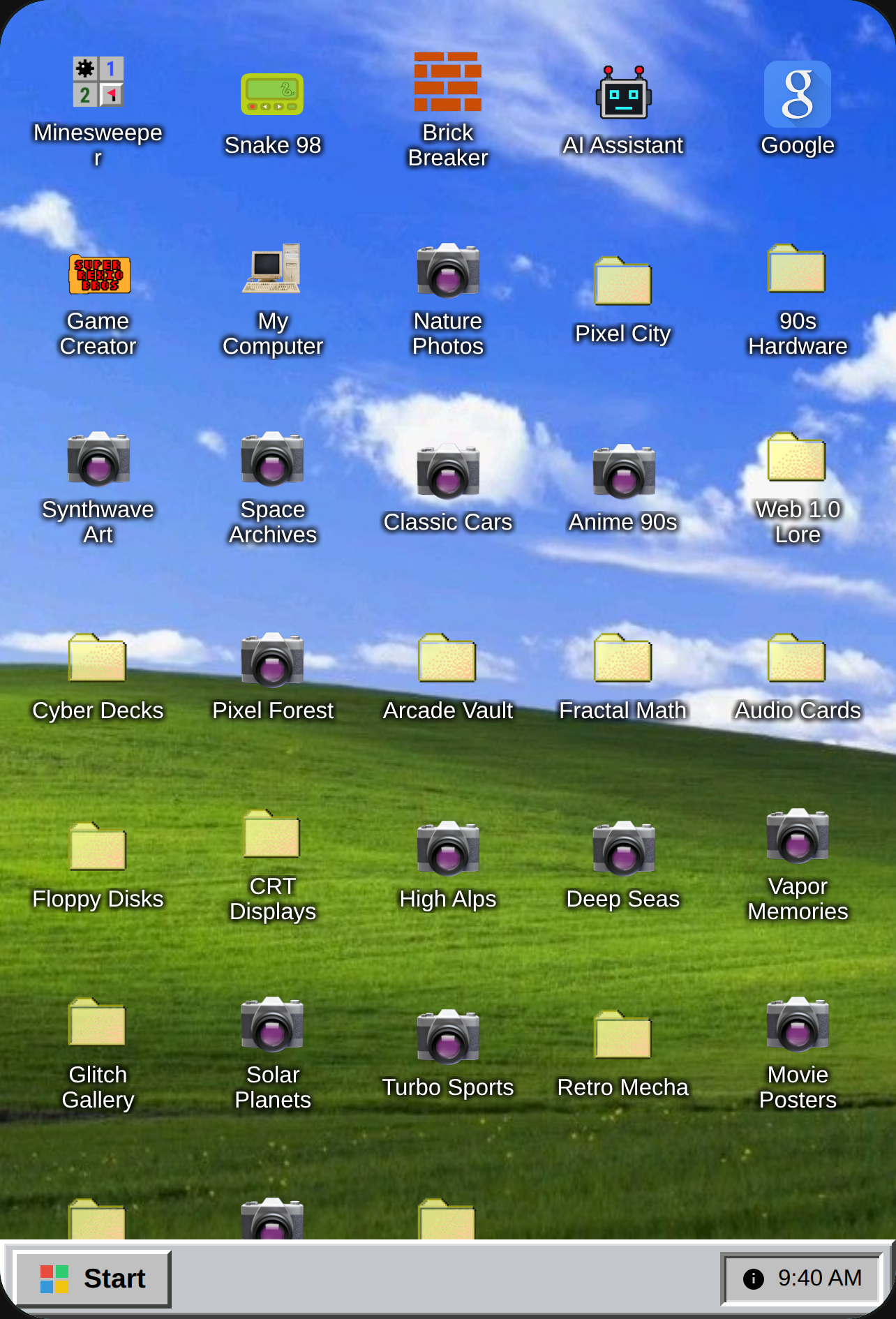Select High Alps camera icon

(x=448, y=848)
